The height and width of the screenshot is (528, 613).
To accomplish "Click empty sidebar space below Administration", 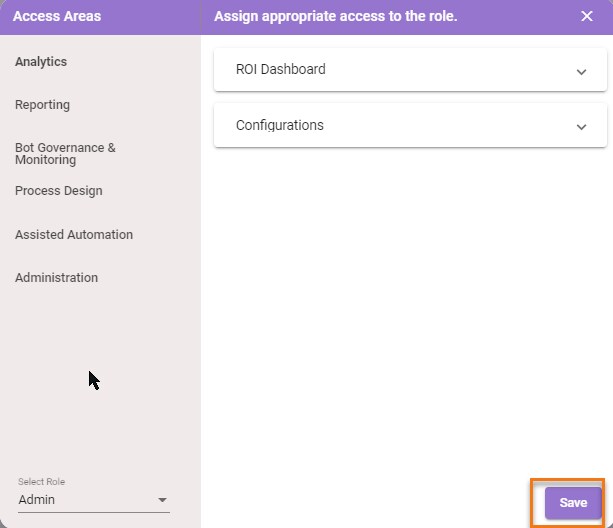I will click(x=100, y=375).
